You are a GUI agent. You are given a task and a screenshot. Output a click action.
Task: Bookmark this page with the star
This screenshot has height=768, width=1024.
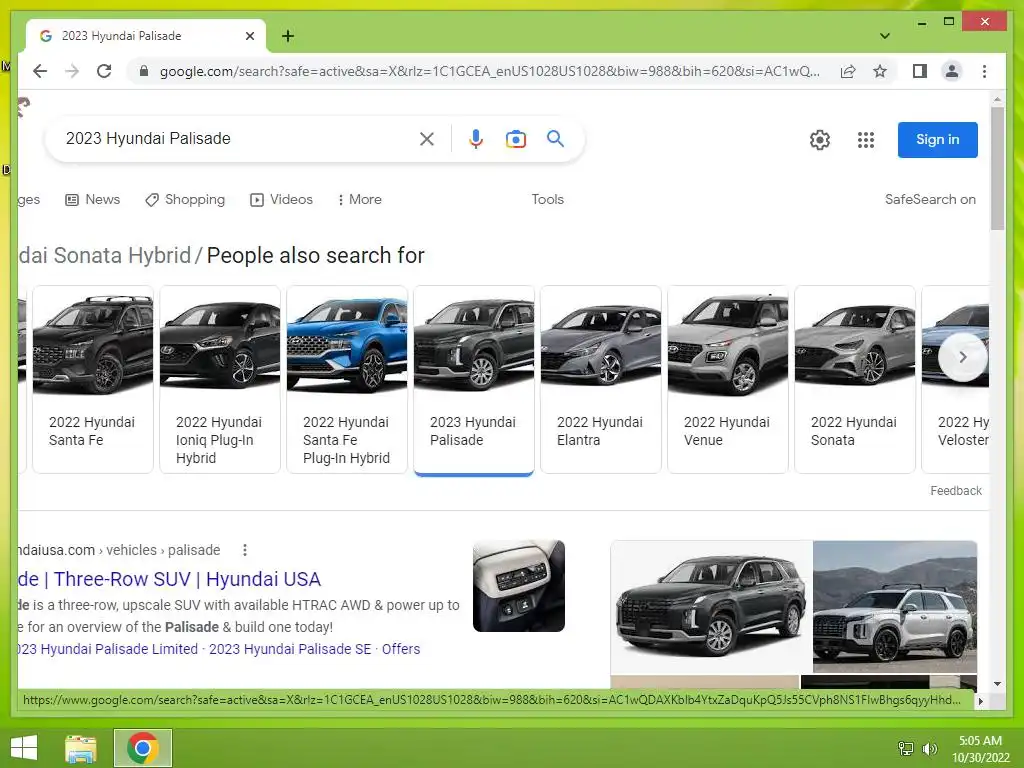coord(880,71)
